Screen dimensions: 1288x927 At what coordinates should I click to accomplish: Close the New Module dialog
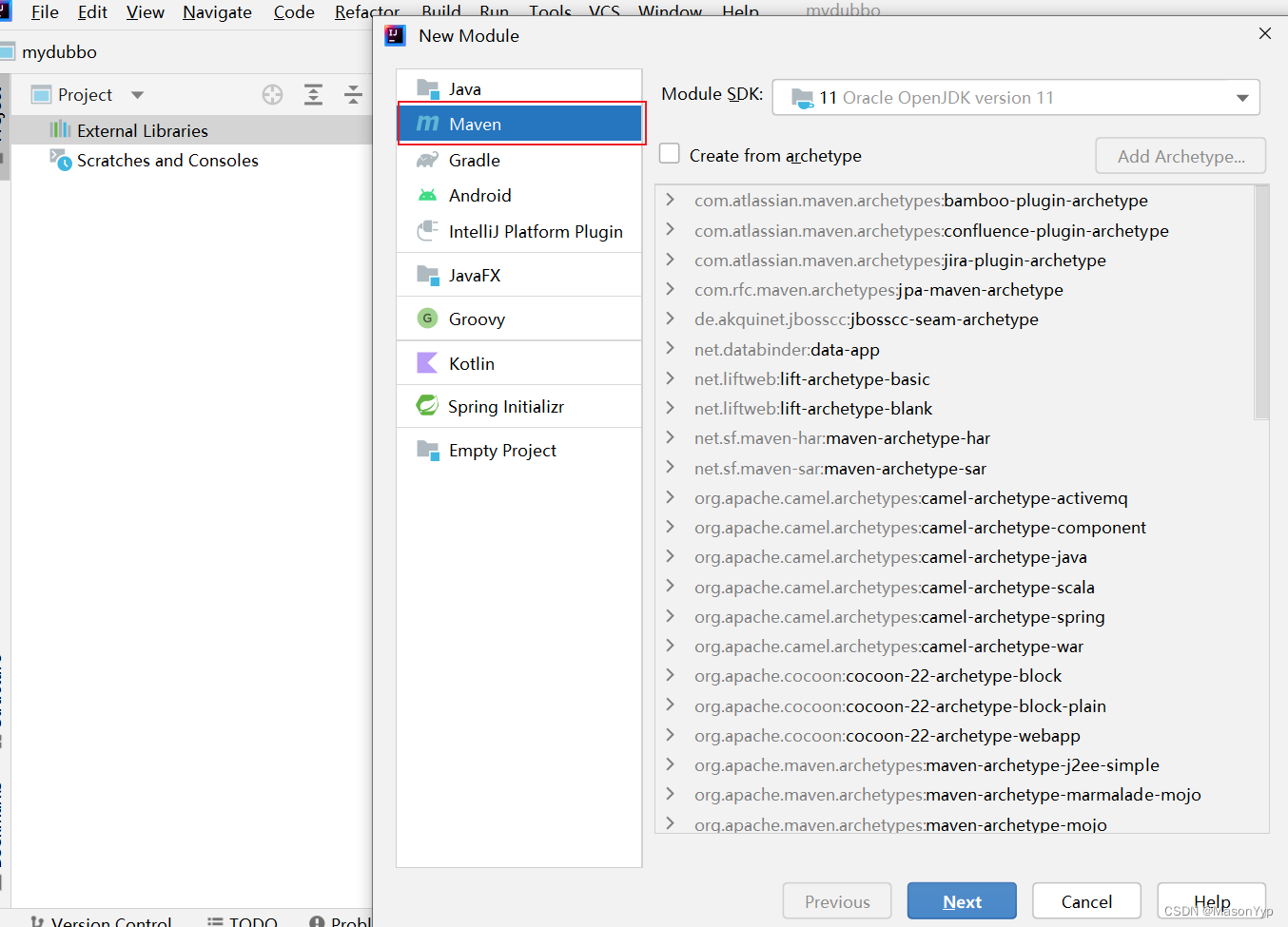[1265, 33]
